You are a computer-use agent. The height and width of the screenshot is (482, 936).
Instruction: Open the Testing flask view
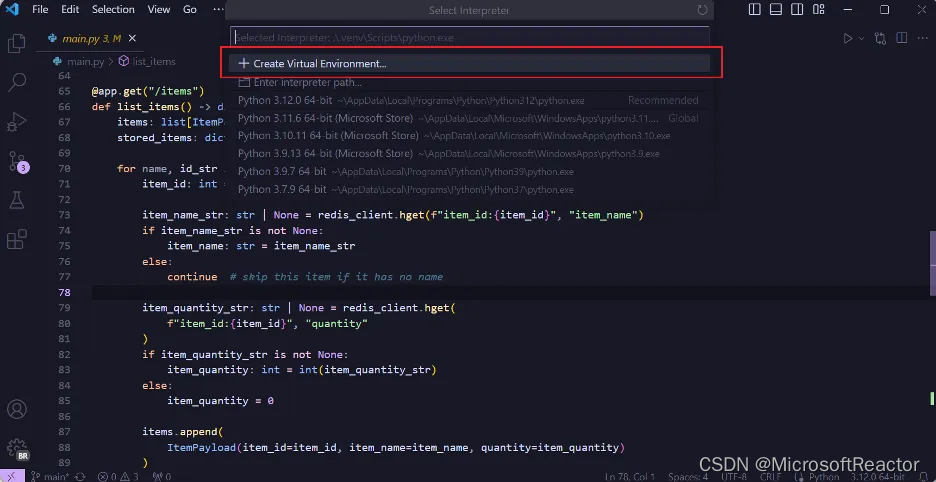[17, 201]
